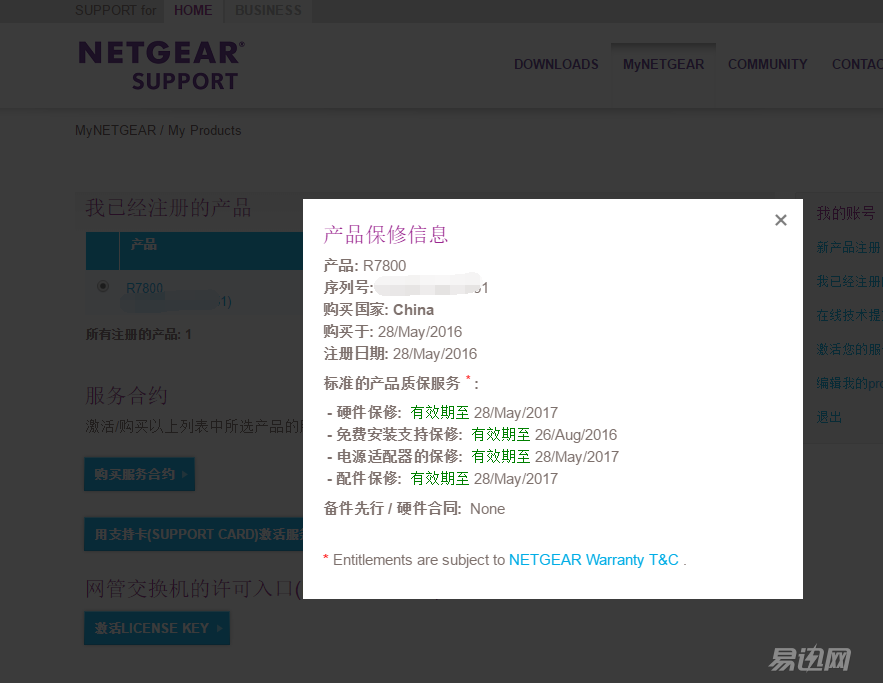Open the NETGEAR Warranty T&C link
This screenshot has width=883, height=683.
coord(594,560)
